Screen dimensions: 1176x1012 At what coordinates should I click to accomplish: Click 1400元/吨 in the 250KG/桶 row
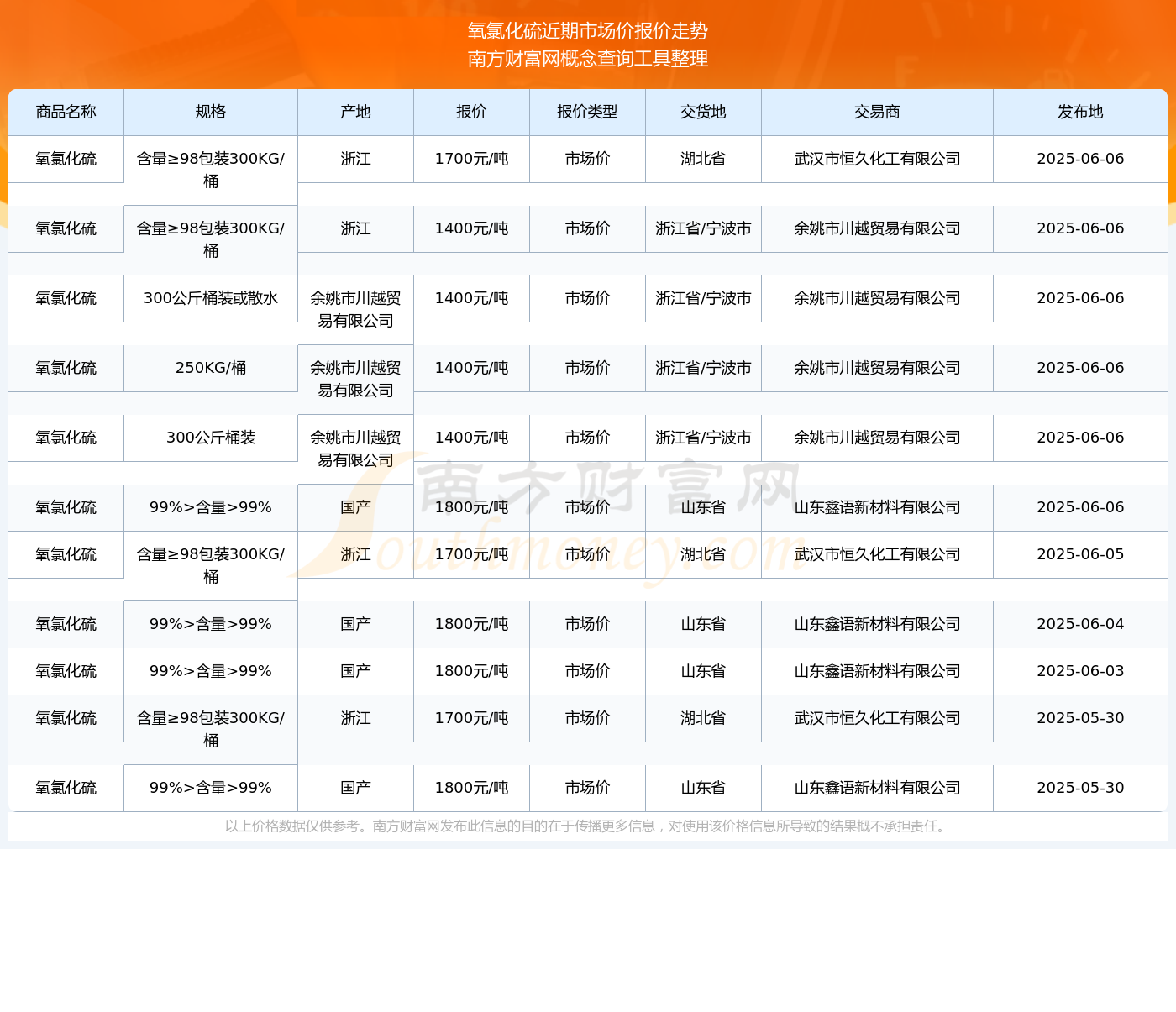472,368
